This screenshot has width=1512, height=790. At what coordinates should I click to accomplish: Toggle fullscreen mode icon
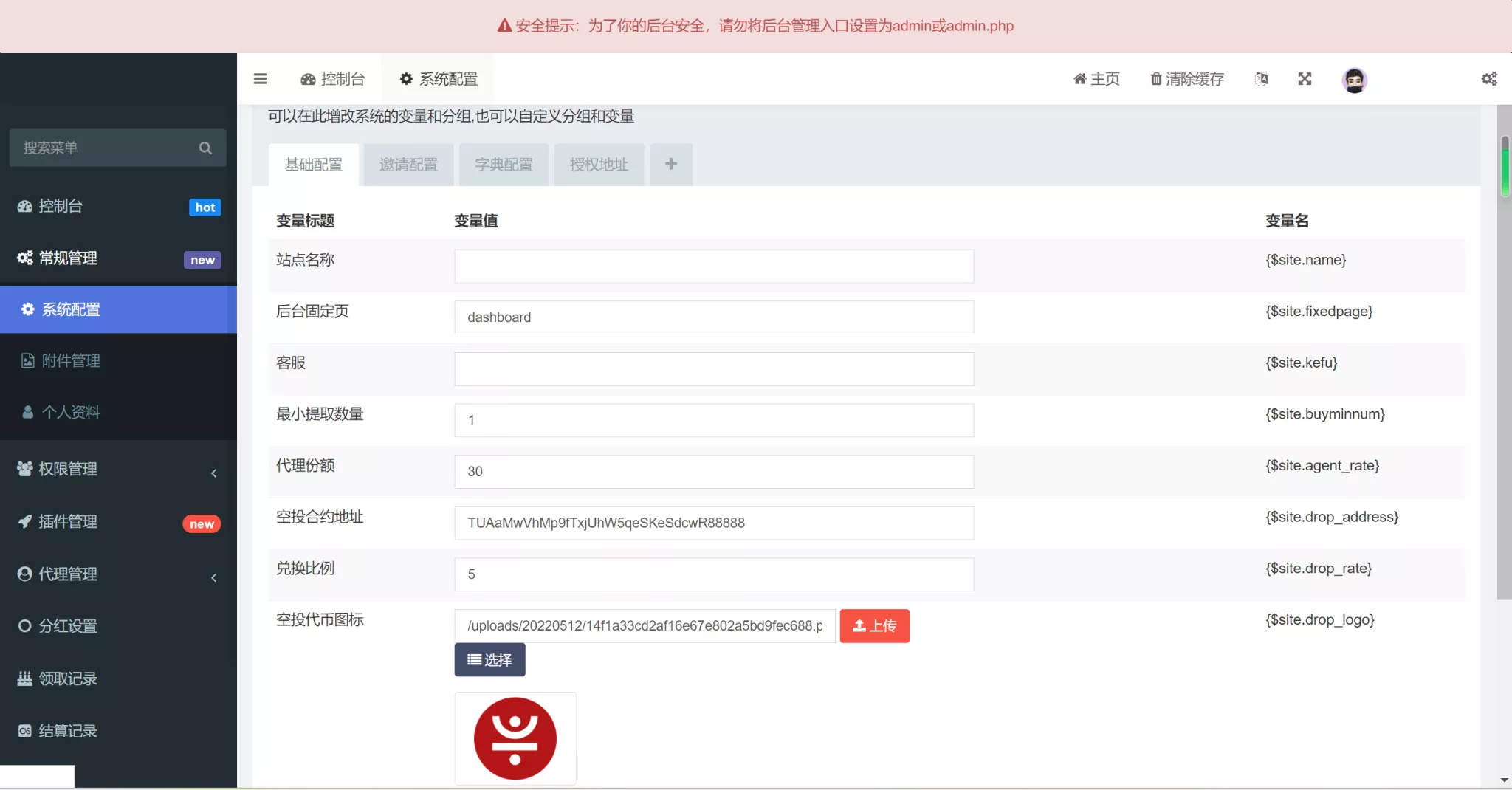point(1305,79)
